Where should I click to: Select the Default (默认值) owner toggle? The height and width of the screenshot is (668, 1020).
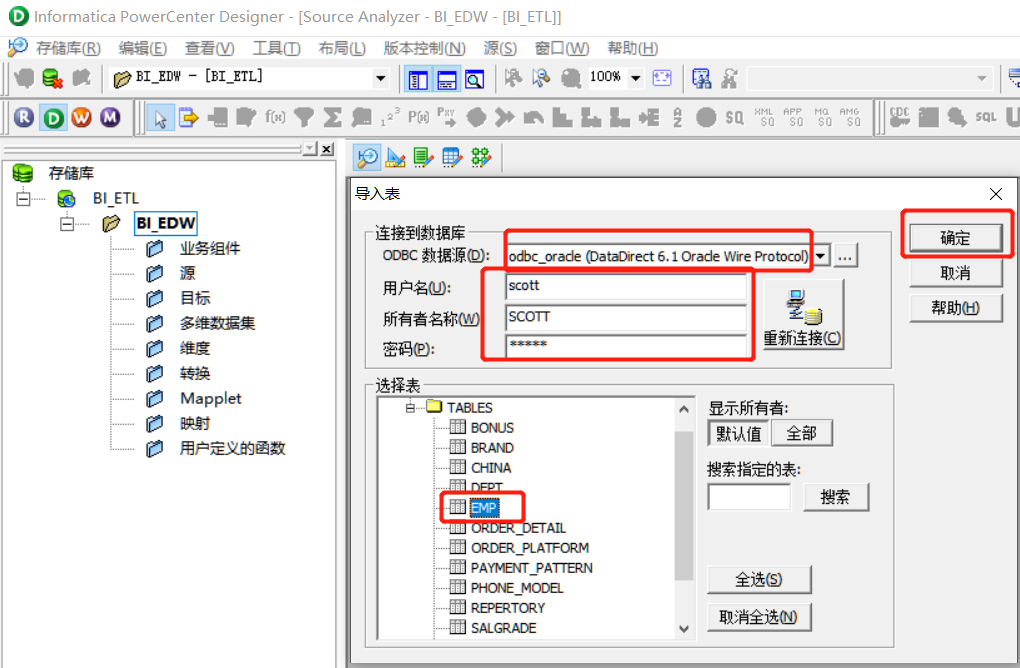click(738, 433)
